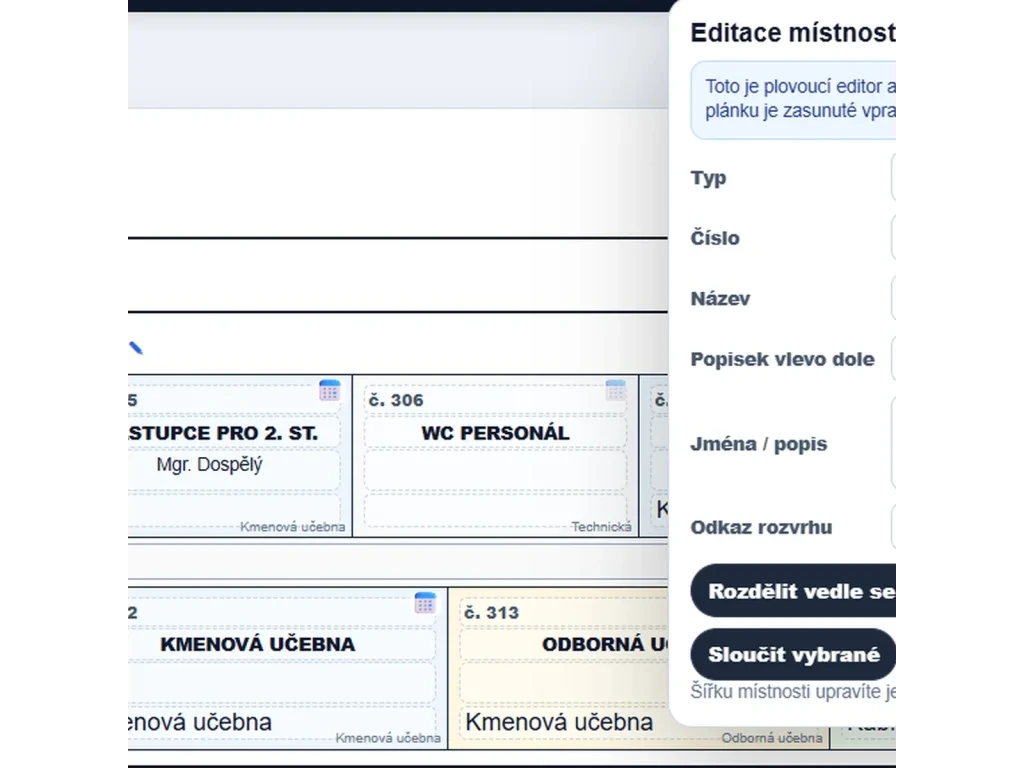This screenshot has width=1024, height=768.
Task: Click the Sloučit vybrané button
Action: pos(793,654)
